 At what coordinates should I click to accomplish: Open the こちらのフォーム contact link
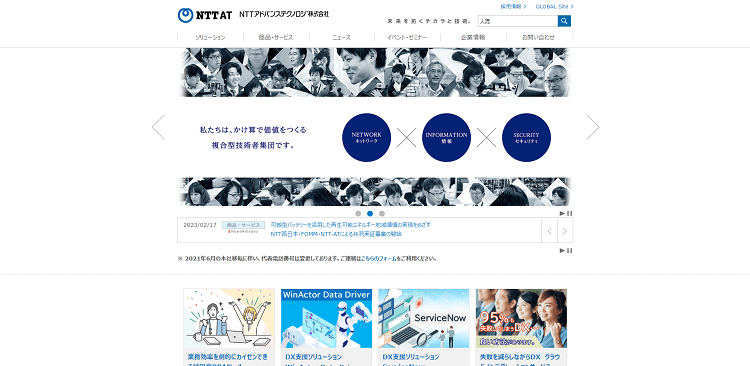[379, 258]
